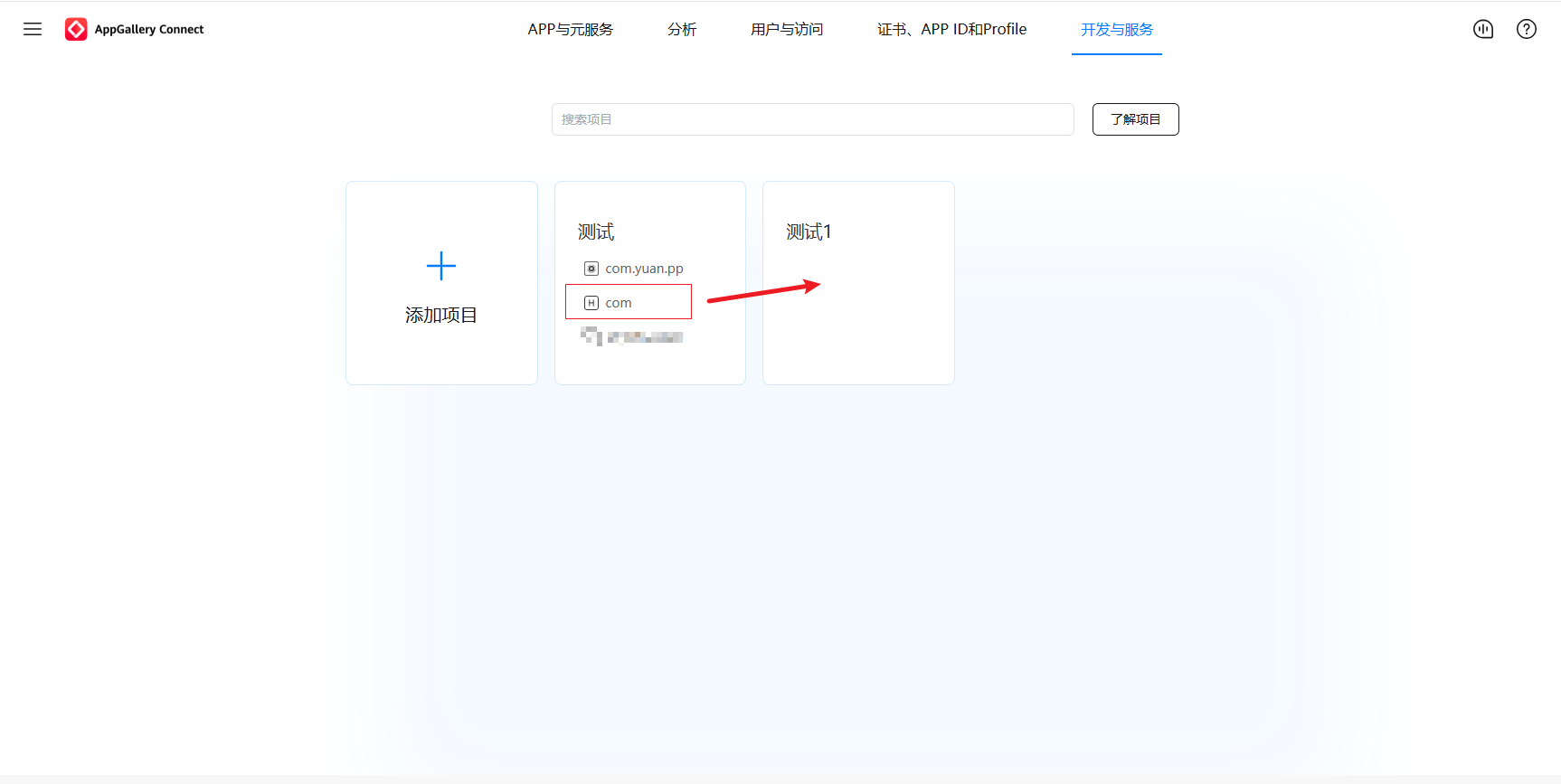Open the hamburger navigation menu
This screenshot has height=784, width=1561.
tap(33, 29)
